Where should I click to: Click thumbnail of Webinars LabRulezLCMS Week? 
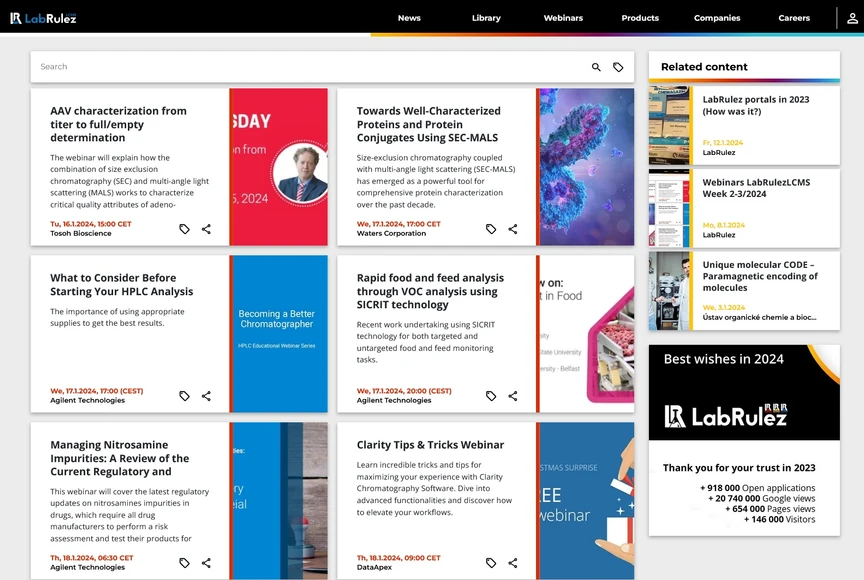[670, 208]
